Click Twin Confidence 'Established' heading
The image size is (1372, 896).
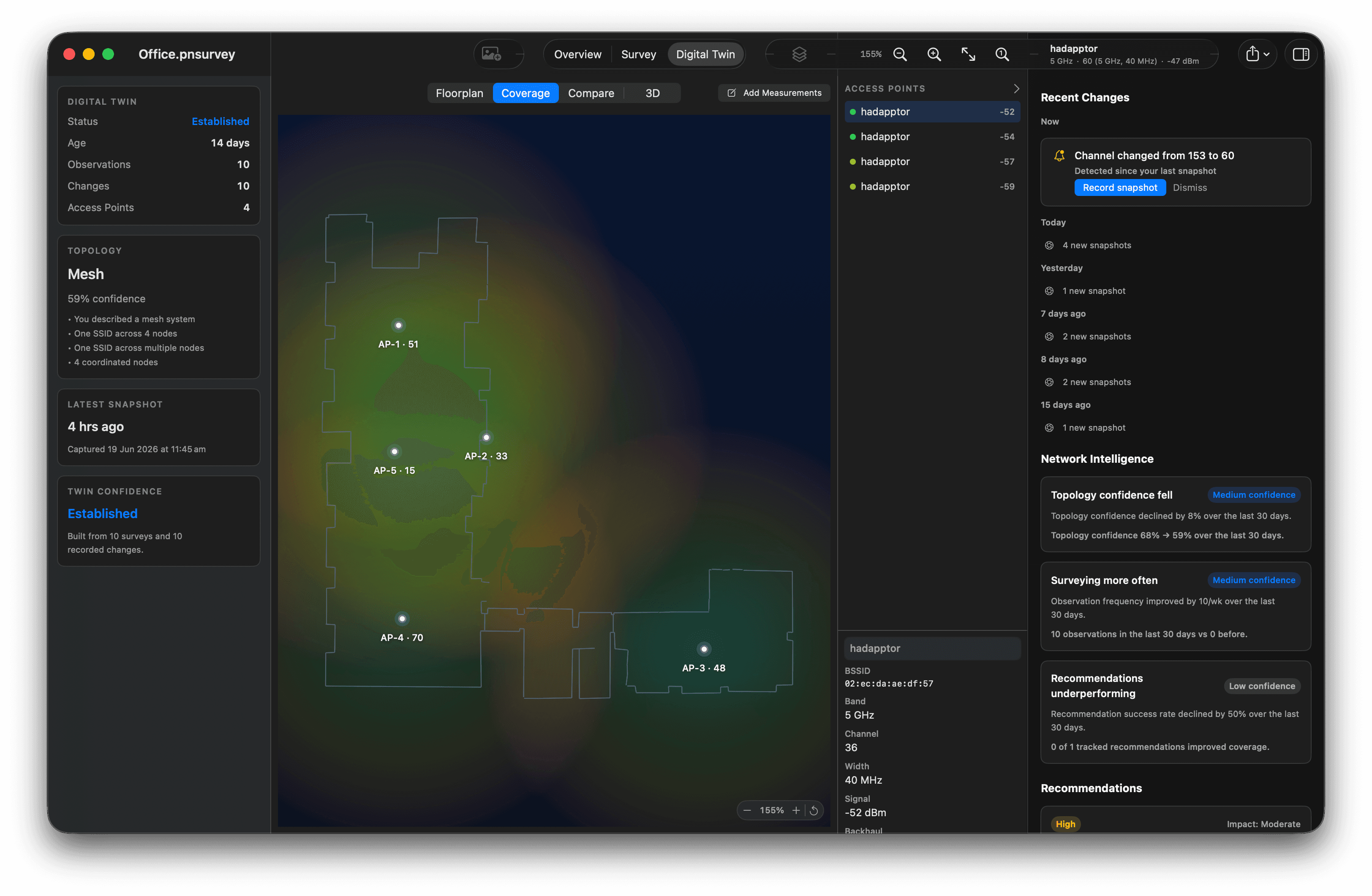click(x=103, y=514)
